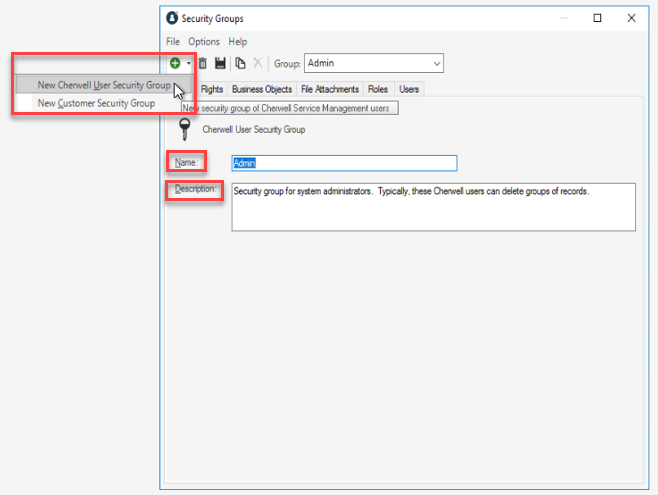Click the Delete trash can icon
658x495 pixels.
pyautogui.click(x=202, y=63)
